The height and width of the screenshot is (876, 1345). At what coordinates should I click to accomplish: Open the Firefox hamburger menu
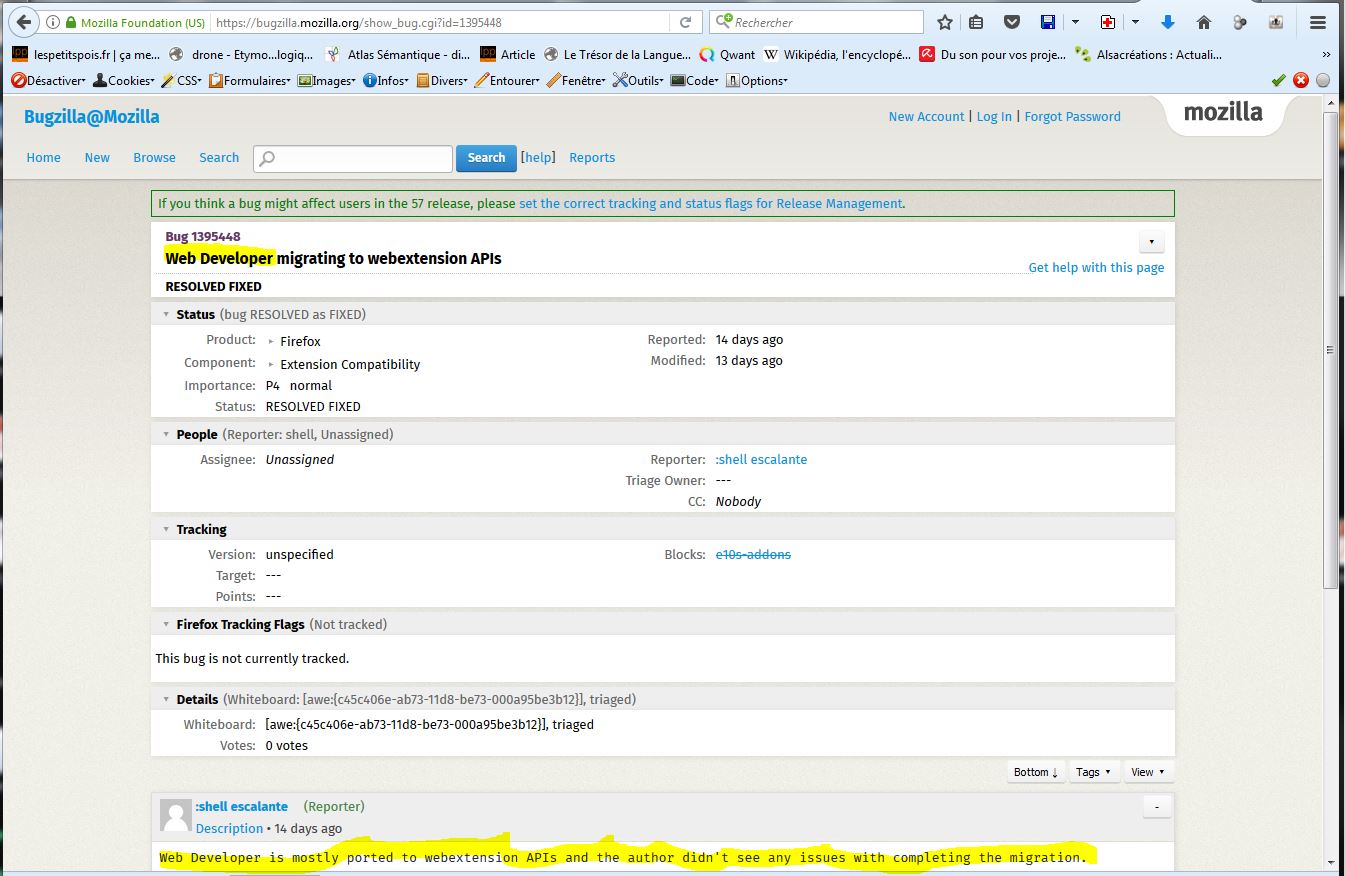(1318, 22)
